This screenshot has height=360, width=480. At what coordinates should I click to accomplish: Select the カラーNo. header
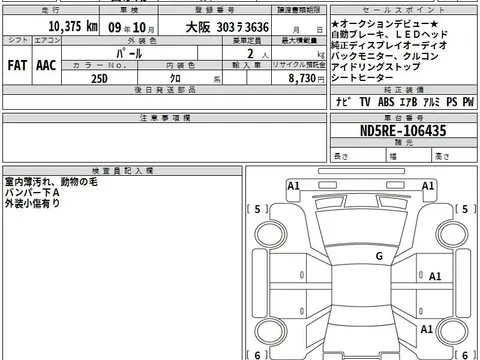(100, 65)
